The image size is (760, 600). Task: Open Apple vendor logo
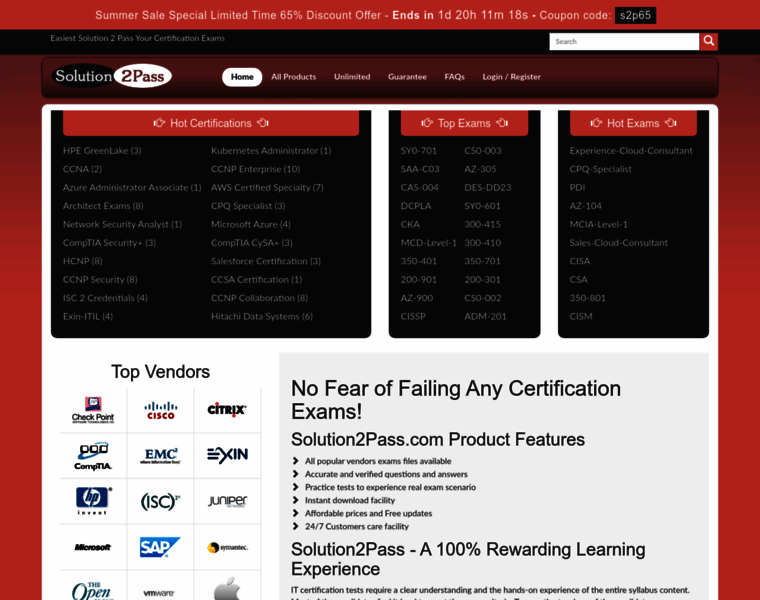227,588
